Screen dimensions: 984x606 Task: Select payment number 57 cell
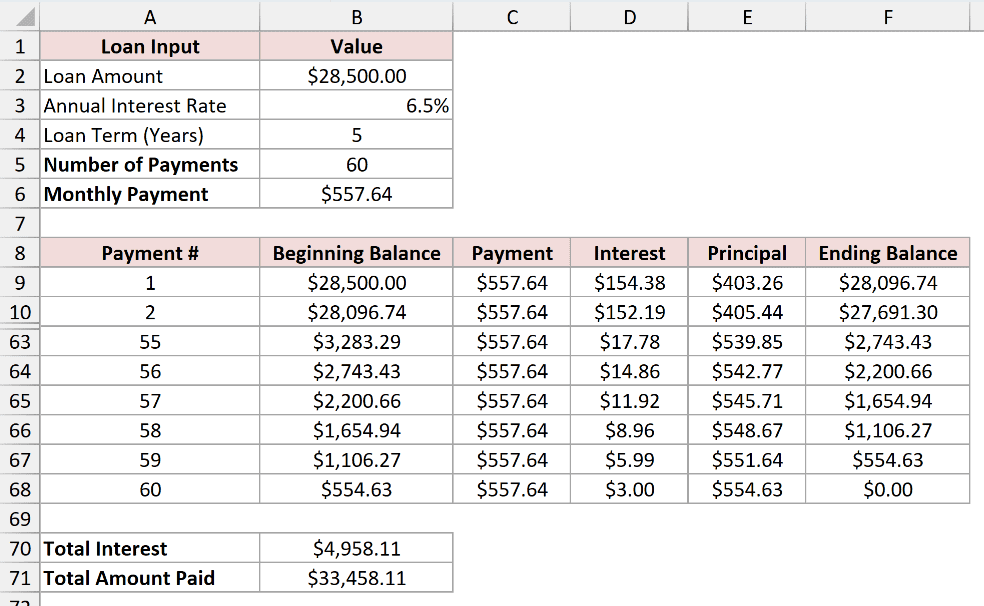tap(149, 400)
